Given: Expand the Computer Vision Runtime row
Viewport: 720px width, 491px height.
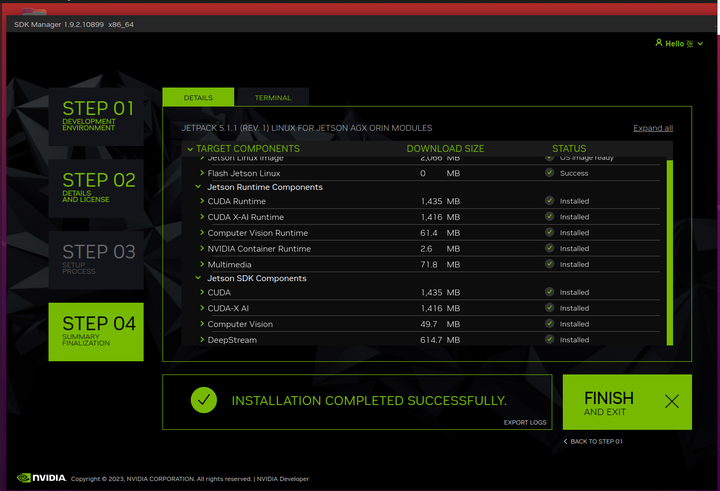Looking at the screenshot, I should 202,232.
